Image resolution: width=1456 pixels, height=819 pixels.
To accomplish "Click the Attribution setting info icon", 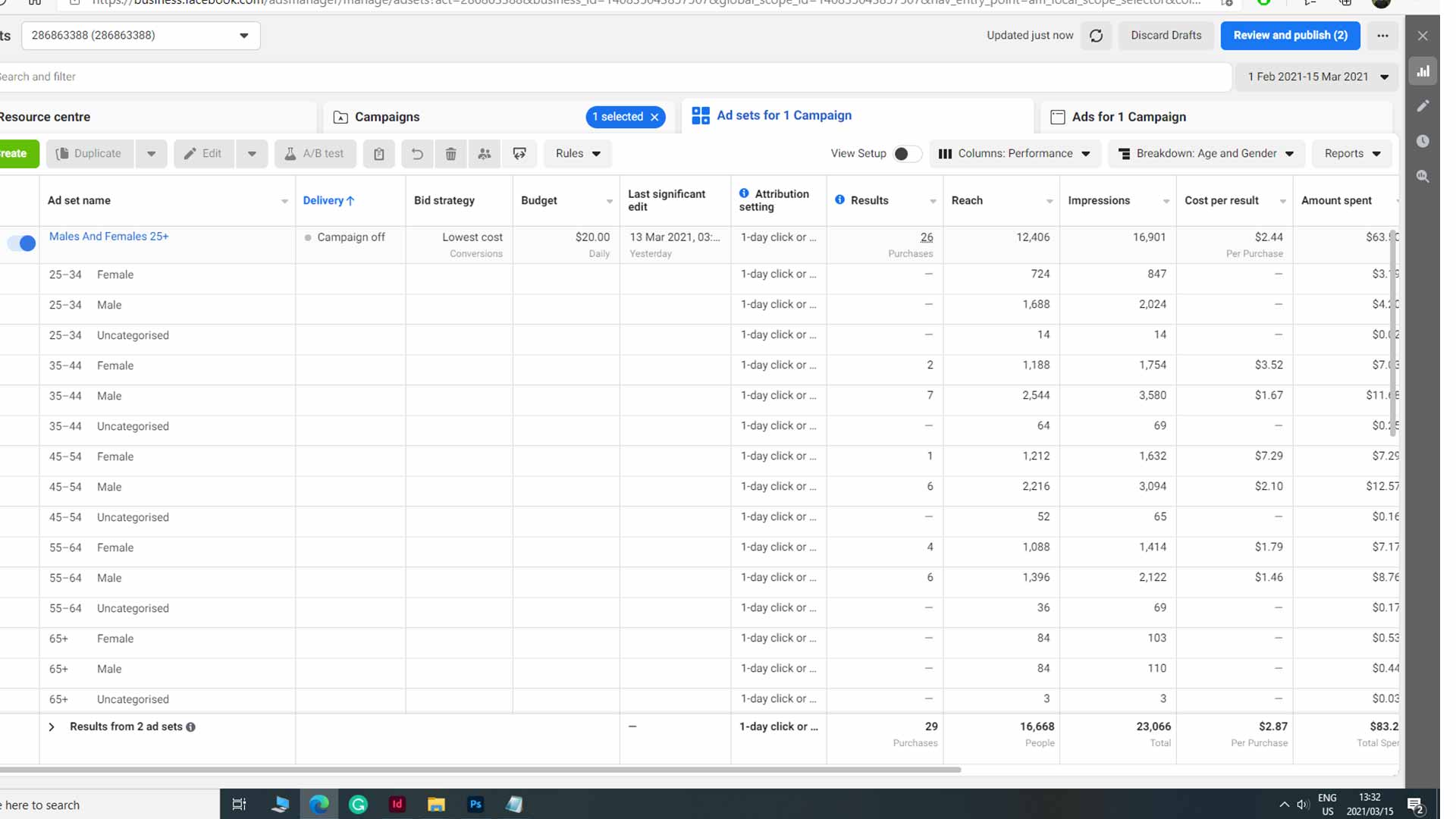I will coord(744,193).
